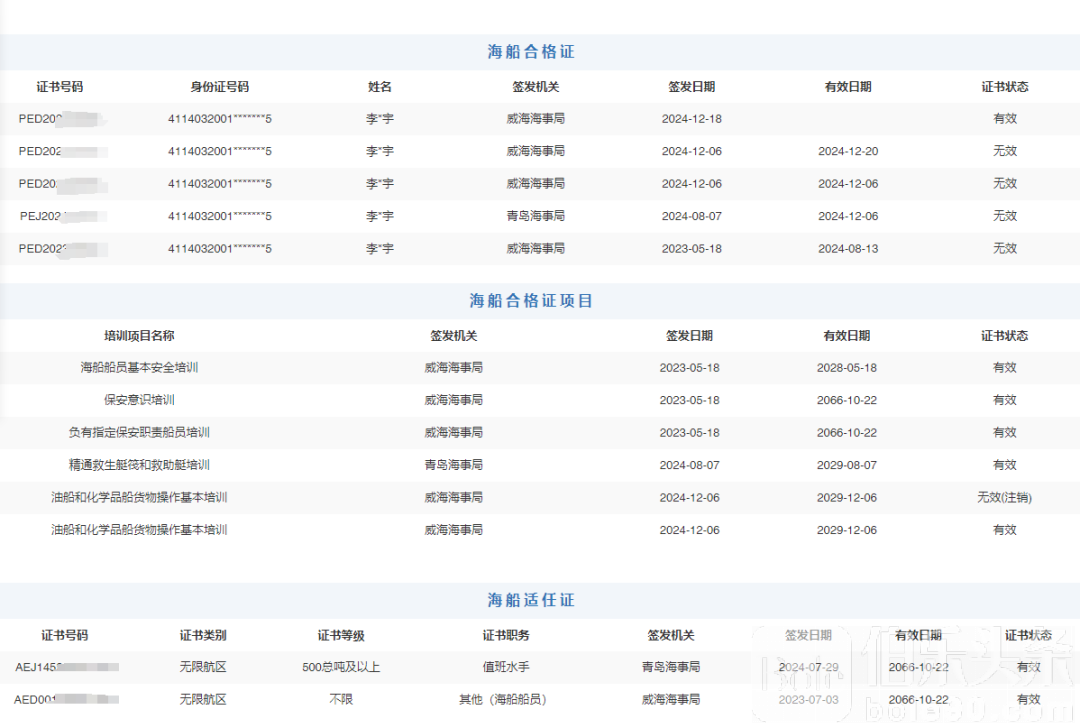Click the 培训项目名称 column header

tap(139, 336)
